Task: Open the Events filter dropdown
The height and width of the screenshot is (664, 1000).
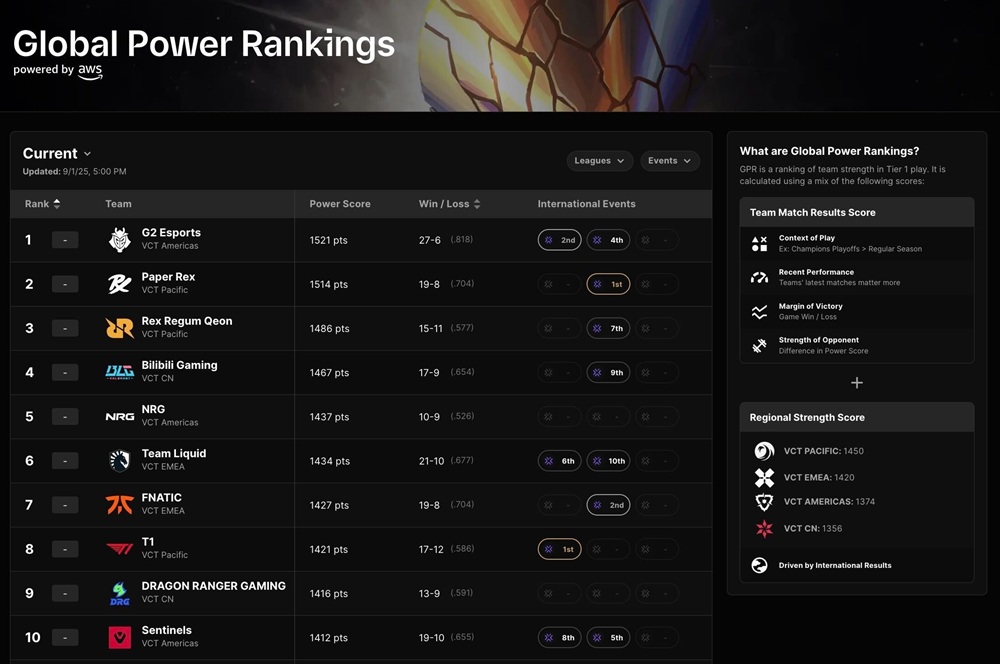Action: pos(669,160)
